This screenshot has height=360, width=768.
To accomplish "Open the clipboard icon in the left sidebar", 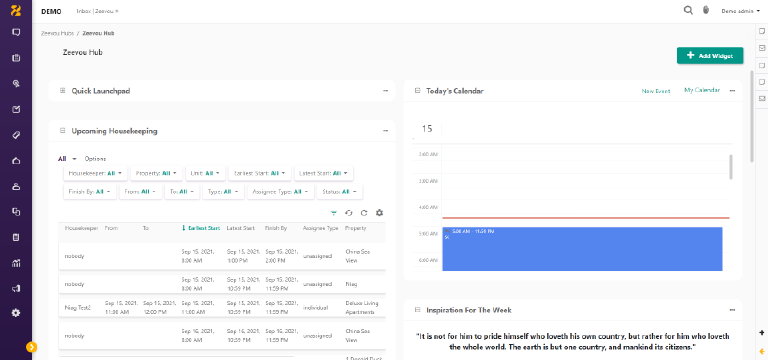I will [16, 238].
